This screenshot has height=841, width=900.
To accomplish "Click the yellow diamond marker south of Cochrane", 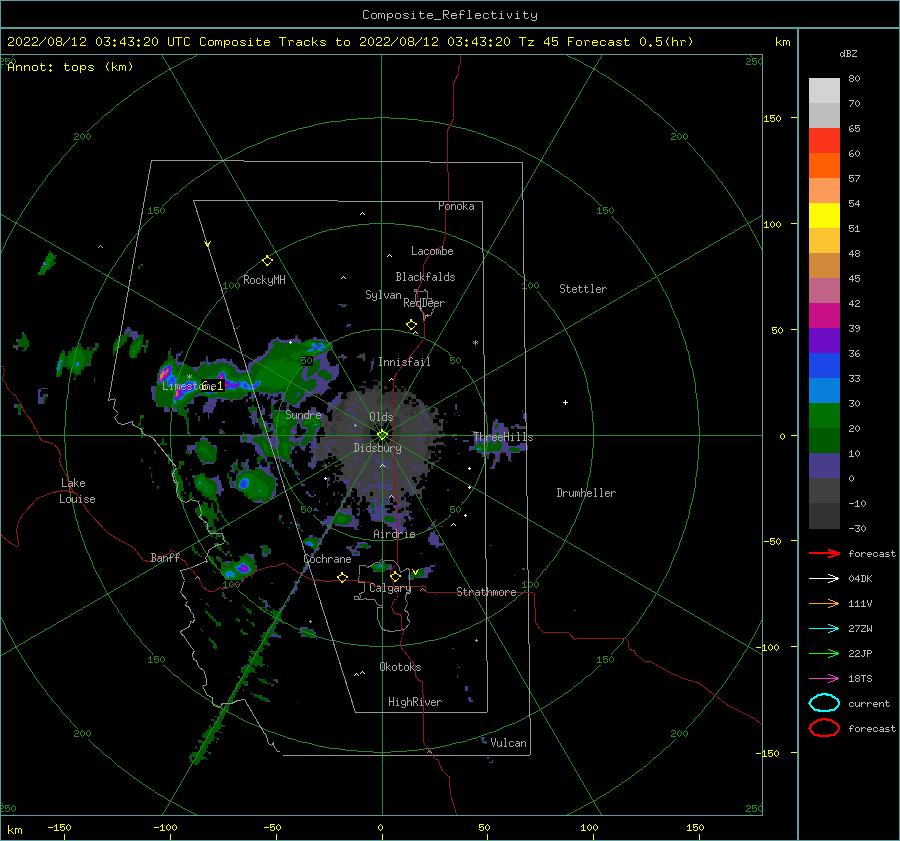I will pos(342,578).
